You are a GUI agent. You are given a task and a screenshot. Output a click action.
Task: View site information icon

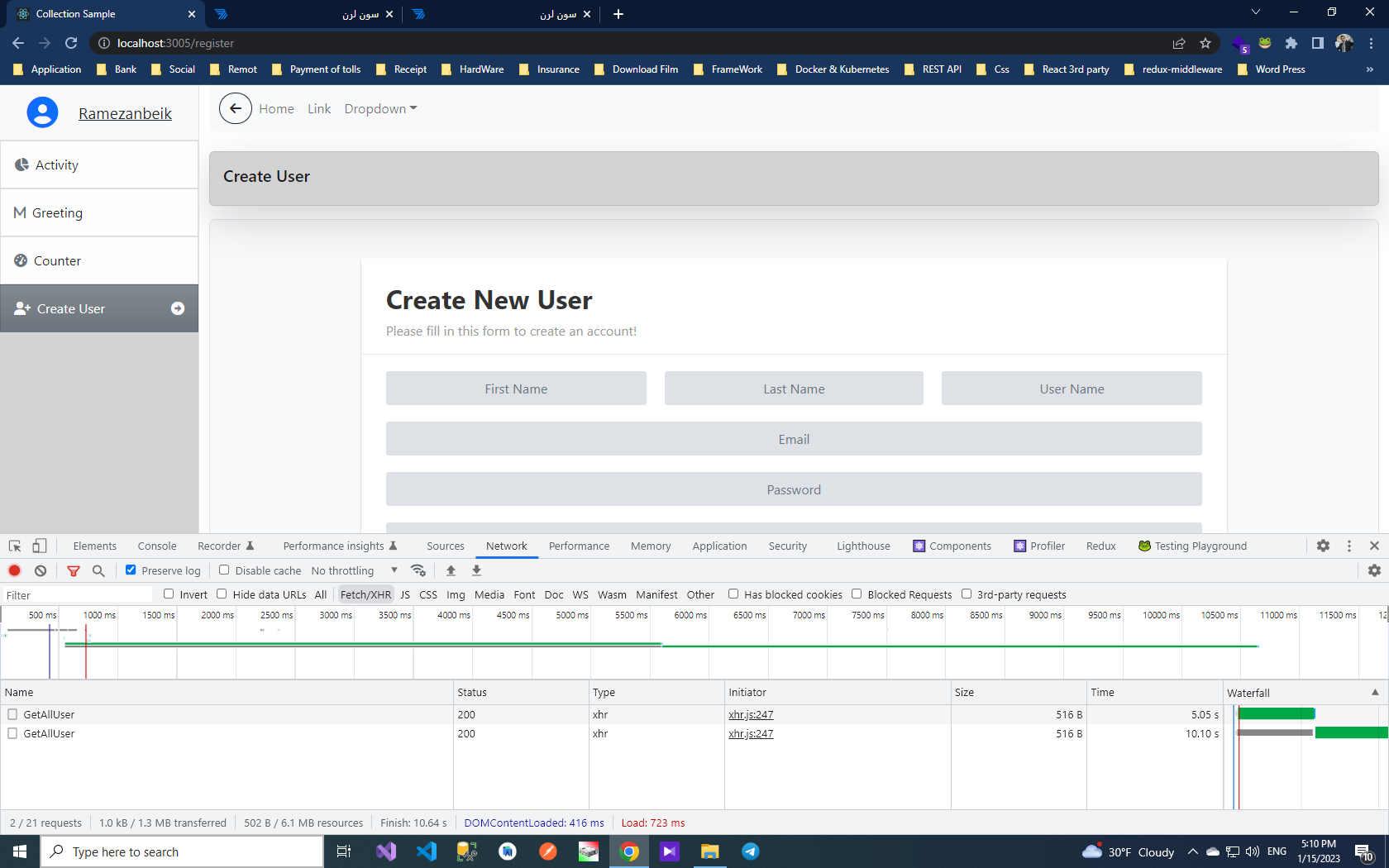coord(103,43)
